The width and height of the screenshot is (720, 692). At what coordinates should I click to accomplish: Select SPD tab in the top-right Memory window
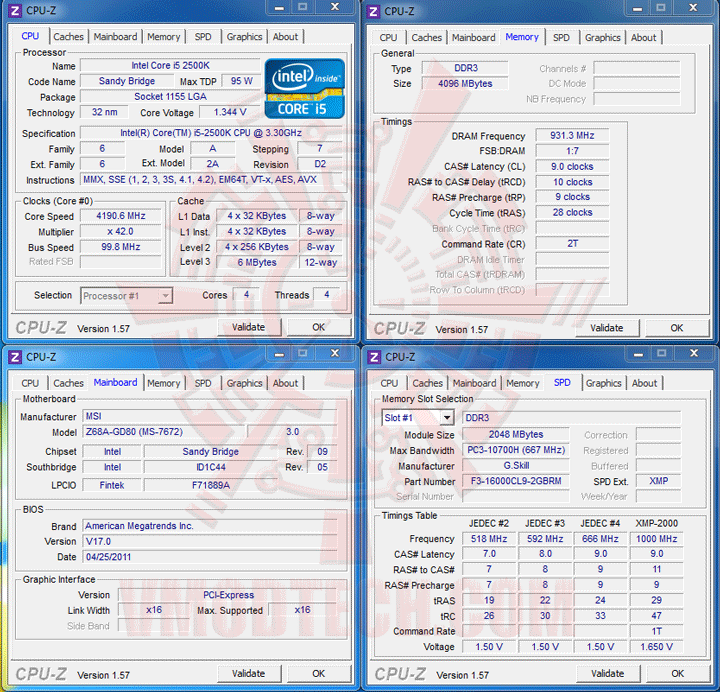(561, 38)
